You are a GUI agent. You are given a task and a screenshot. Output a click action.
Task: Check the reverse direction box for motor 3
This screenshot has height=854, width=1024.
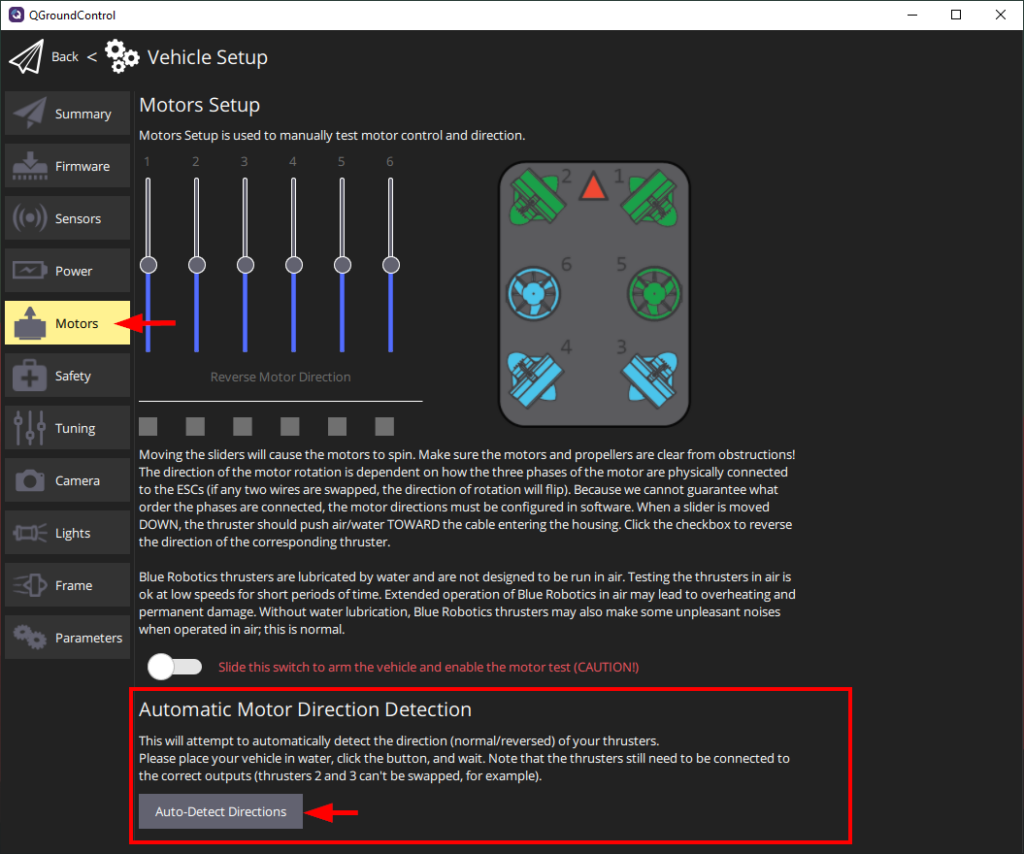coord(242,426)
